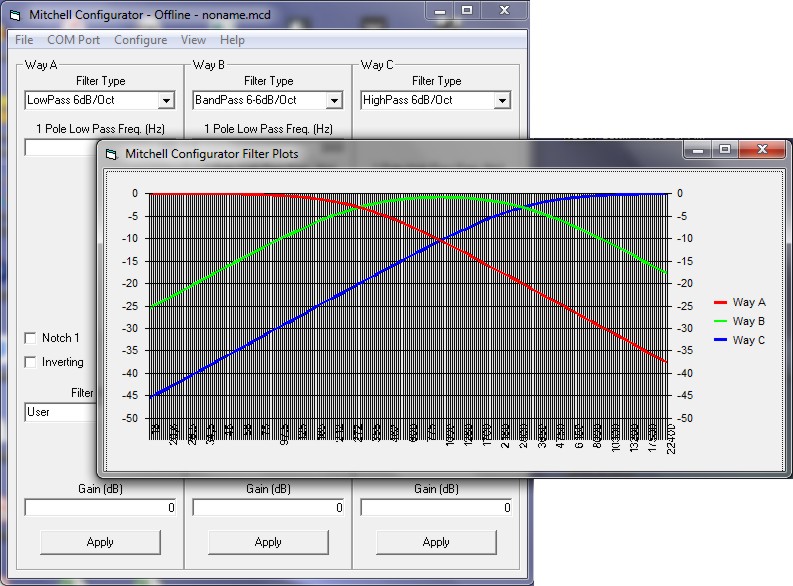793x586 pixels.
Task: Click the Mitchell Configurator main window icon
Action: 16,15
